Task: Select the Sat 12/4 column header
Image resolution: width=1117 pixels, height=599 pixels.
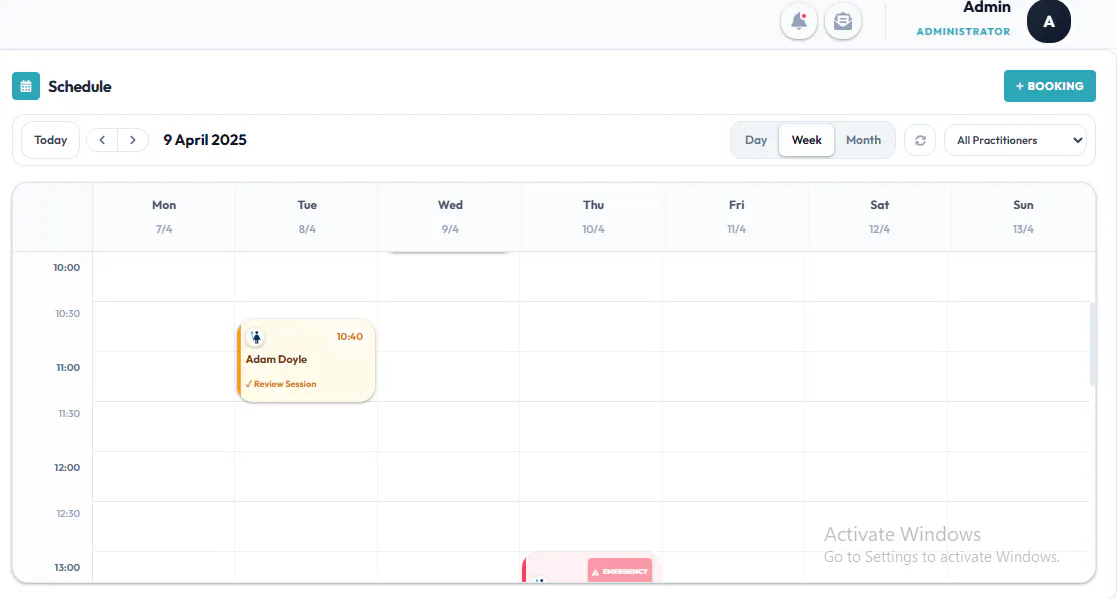Action: point(880,217)
